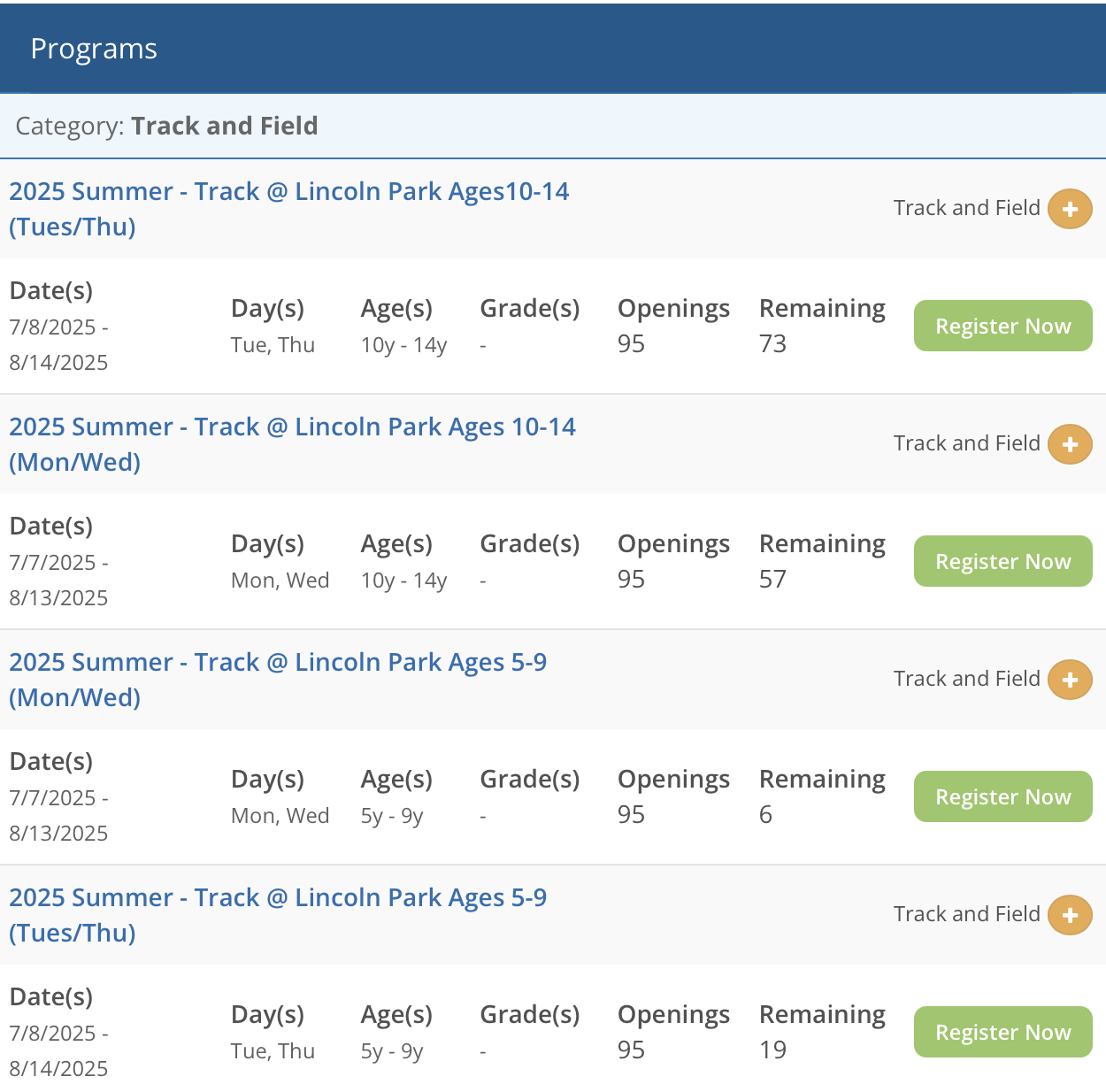The width and height of the screenshot is (1106, 1092).
Task: Register Now for Ages 10-14 Mon/Wed track
Action: click(1002, 561)
